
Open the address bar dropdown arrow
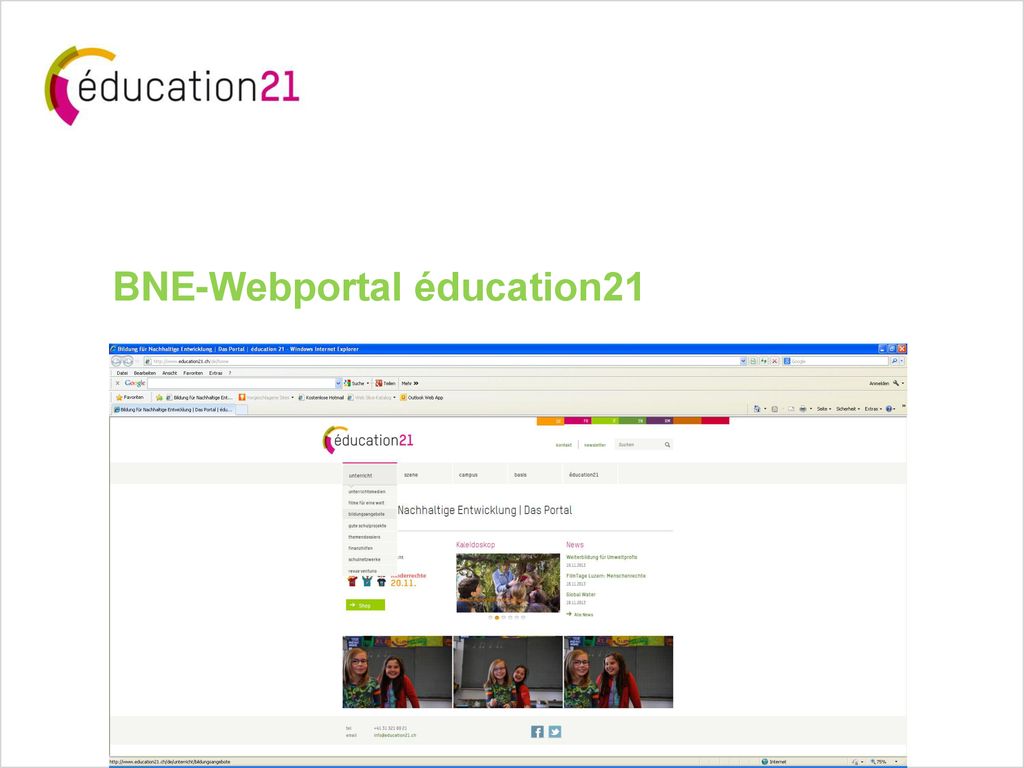tap(743, 361)
